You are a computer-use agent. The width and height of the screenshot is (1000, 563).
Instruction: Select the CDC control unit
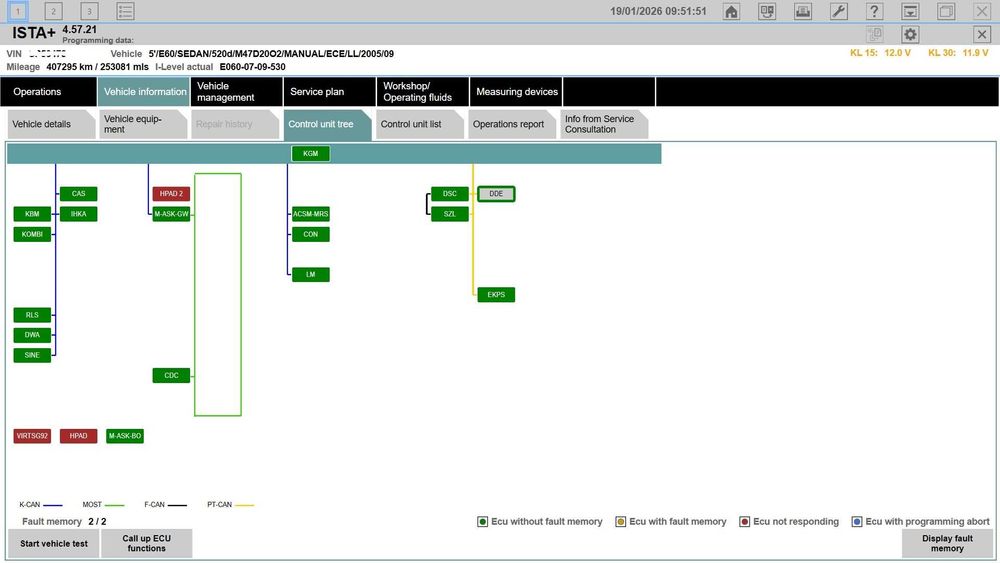pos(171,376)
